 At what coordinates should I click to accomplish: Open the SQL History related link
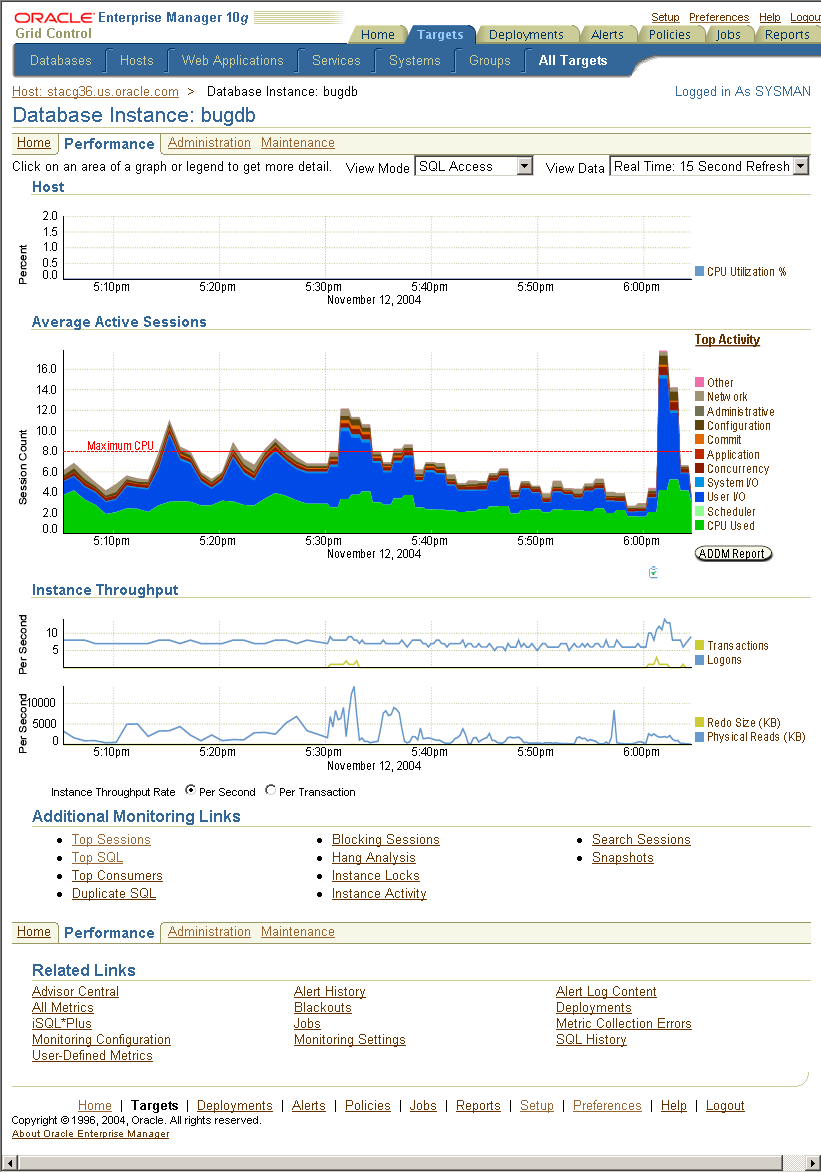tap(591, 1040)
